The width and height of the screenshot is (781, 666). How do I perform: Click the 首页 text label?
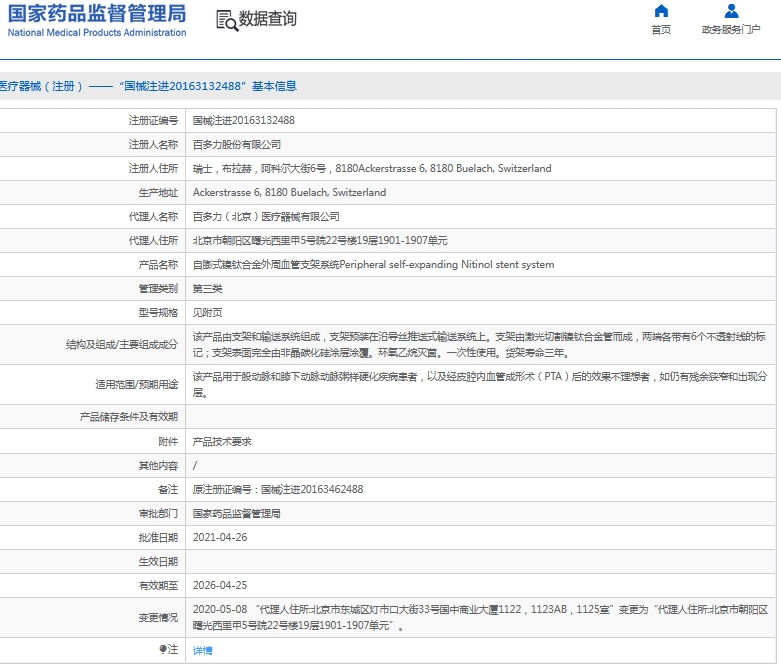click(661, 30)
